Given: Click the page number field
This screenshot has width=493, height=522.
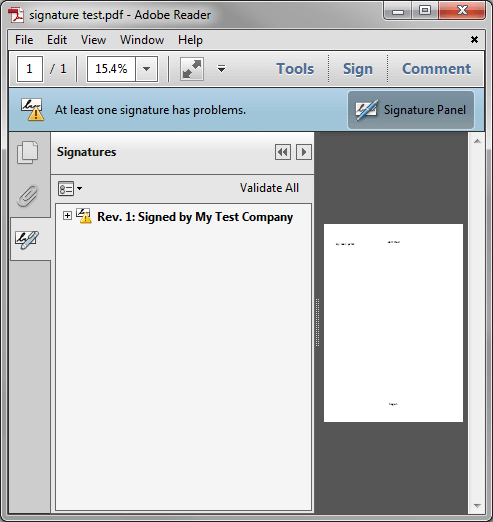Looking at the screenshot, I should pyautogui.click(x=30, y=69).
